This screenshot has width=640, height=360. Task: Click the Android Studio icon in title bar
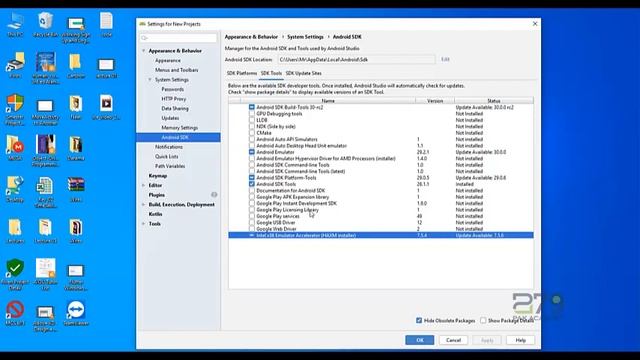(142, 24)
